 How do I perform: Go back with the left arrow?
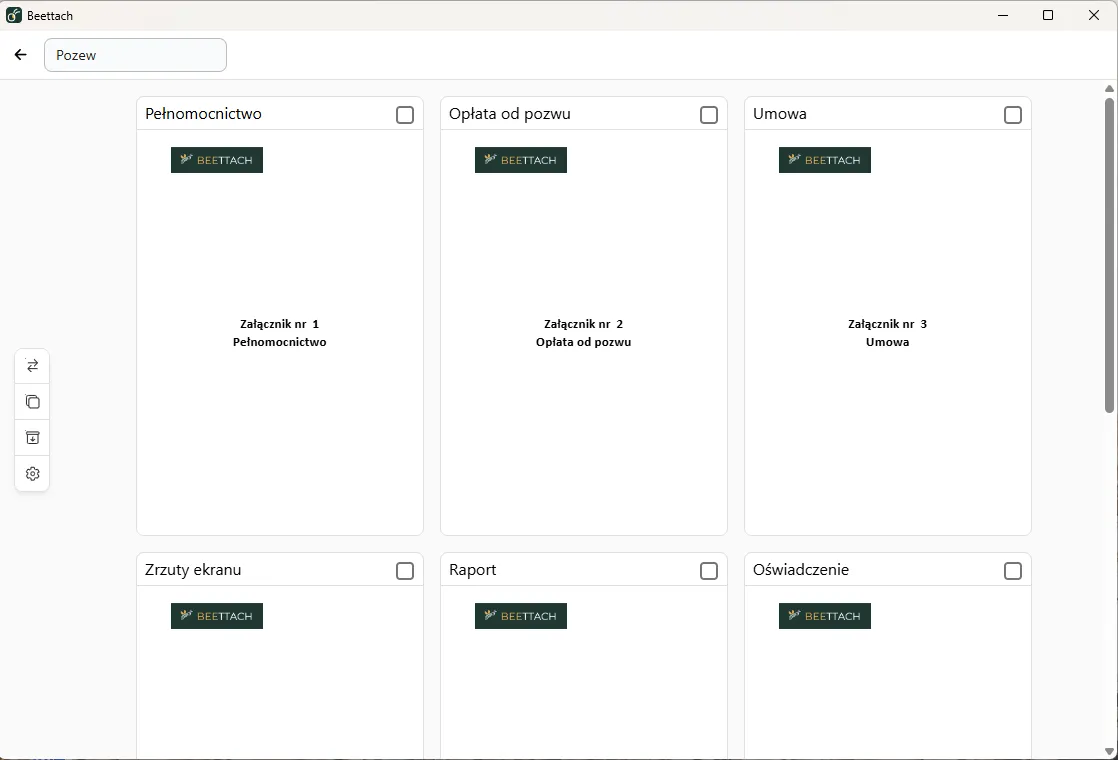point(21,55)
